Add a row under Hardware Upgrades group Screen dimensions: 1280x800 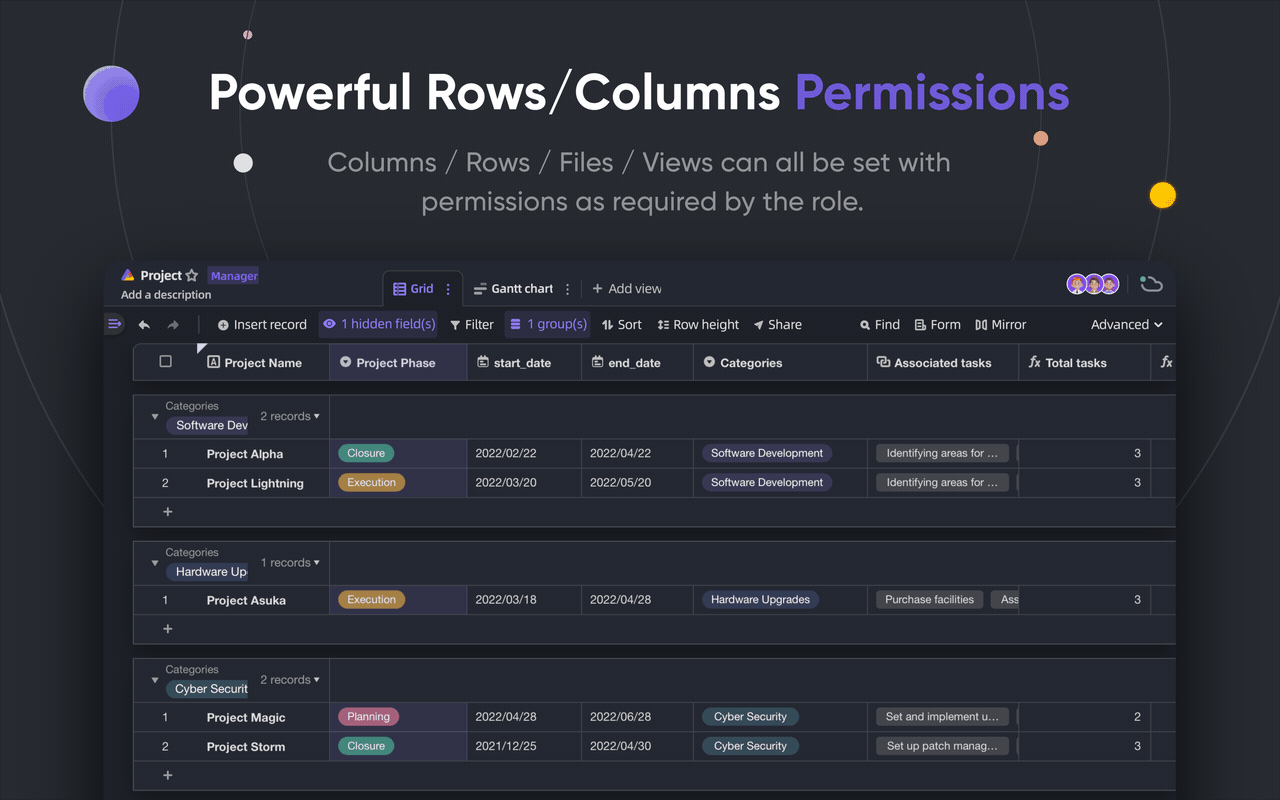point(168,629)
